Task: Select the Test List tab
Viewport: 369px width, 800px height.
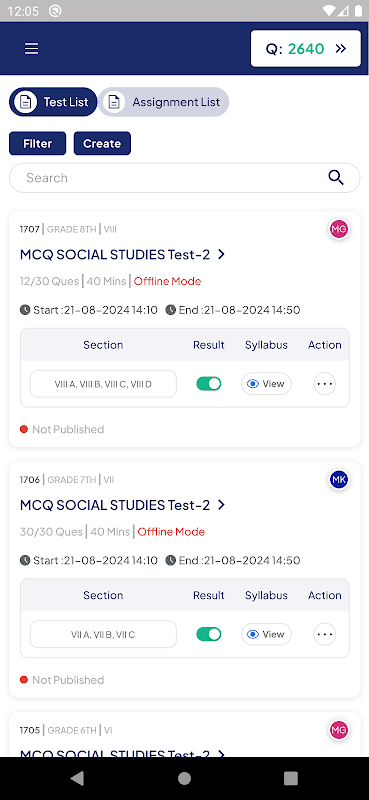Action: coord(53,102)
